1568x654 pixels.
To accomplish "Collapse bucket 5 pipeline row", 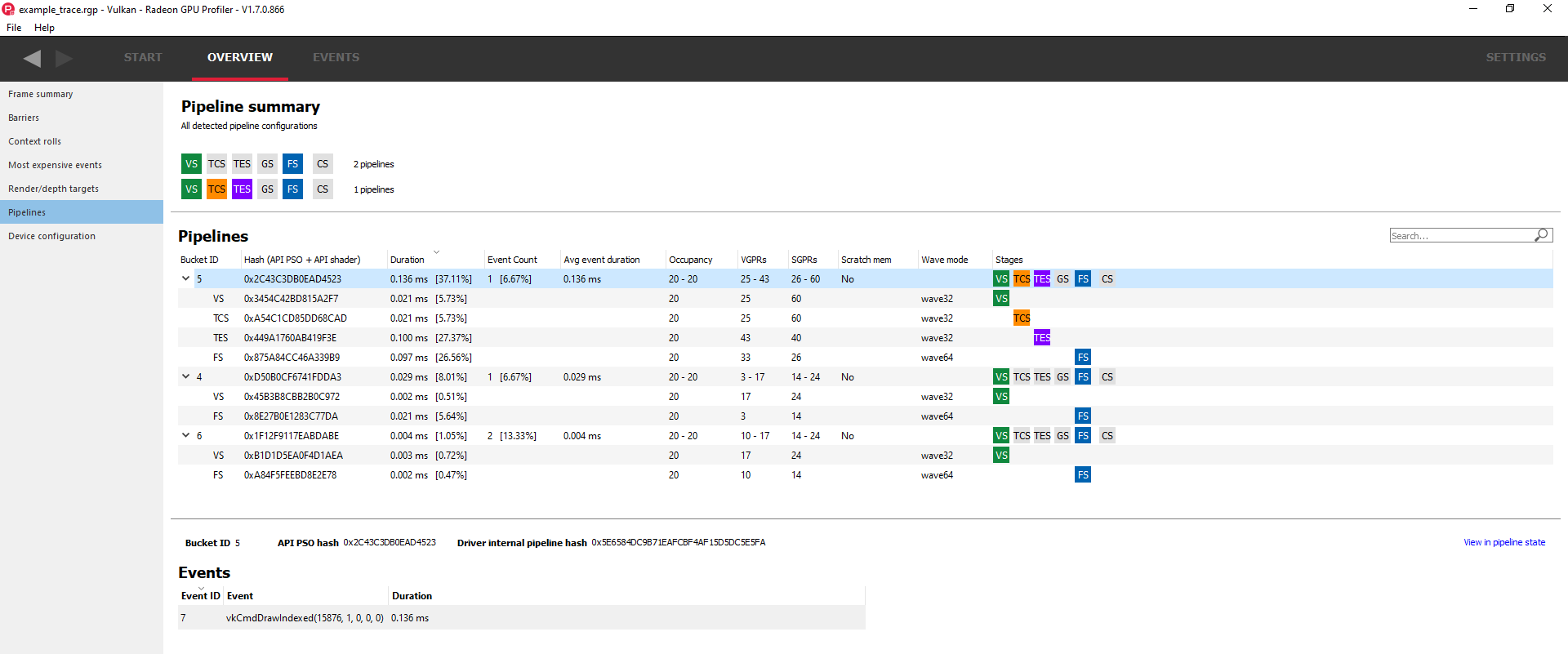I will point(186,279).
